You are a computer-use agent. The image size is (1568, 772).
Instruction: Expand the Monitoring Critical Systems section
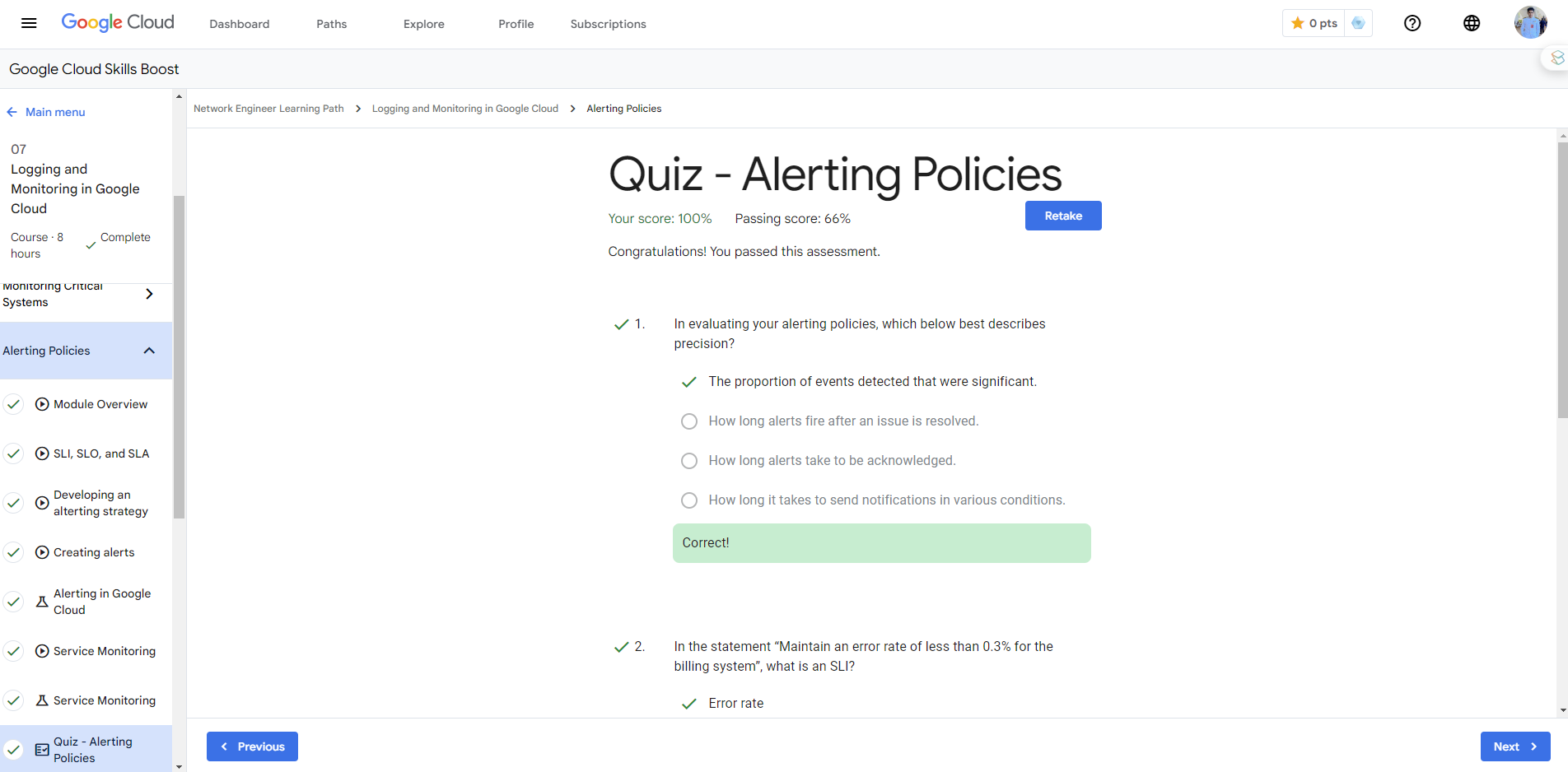click(149, 294)
